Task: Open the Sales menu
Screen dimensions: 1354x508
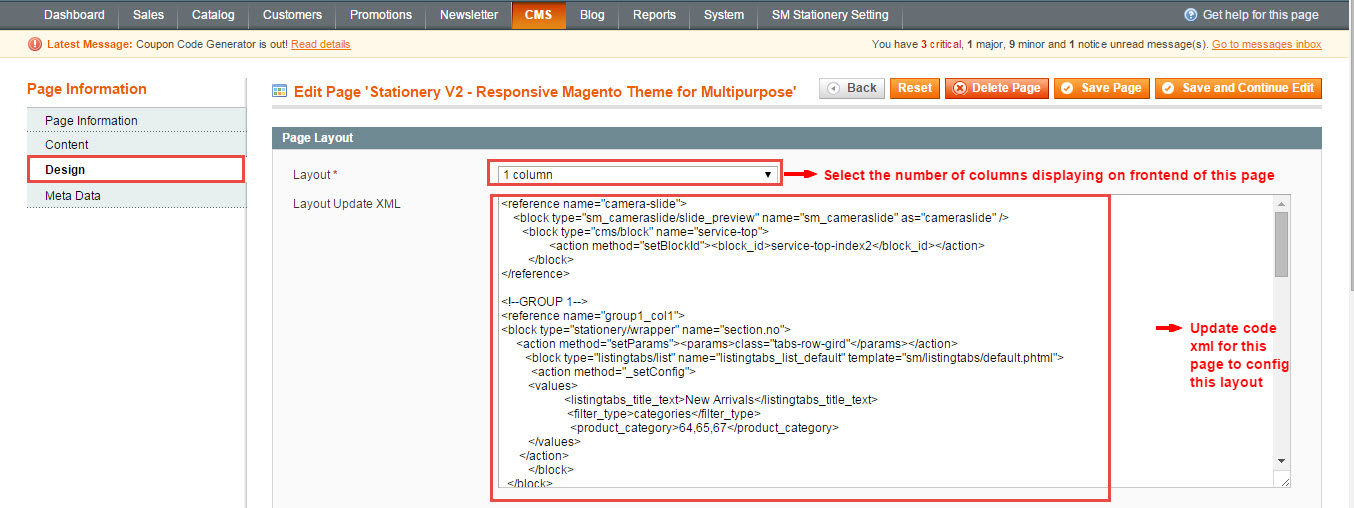Action: (x=148, y=15)
